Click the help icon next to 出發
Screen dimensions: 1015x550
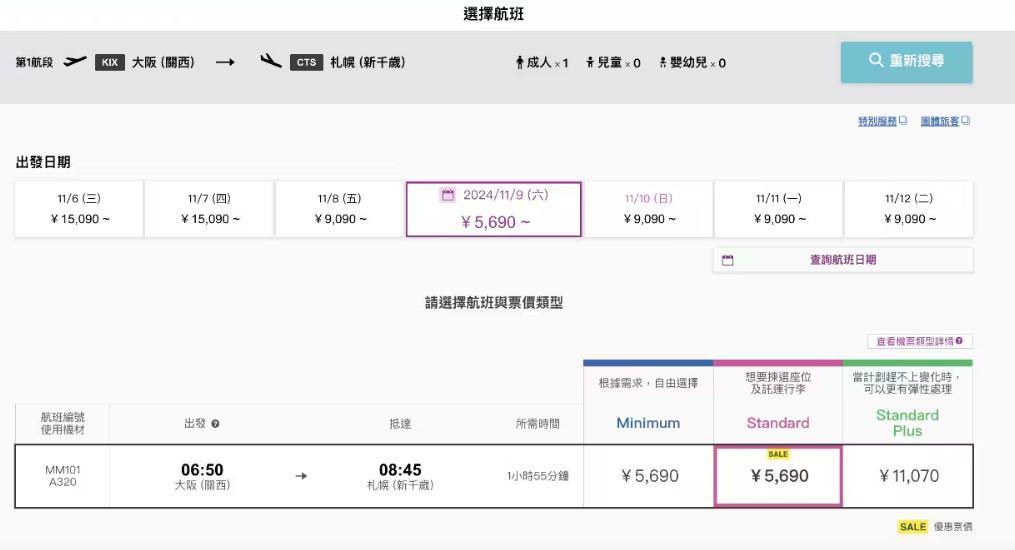215,424
